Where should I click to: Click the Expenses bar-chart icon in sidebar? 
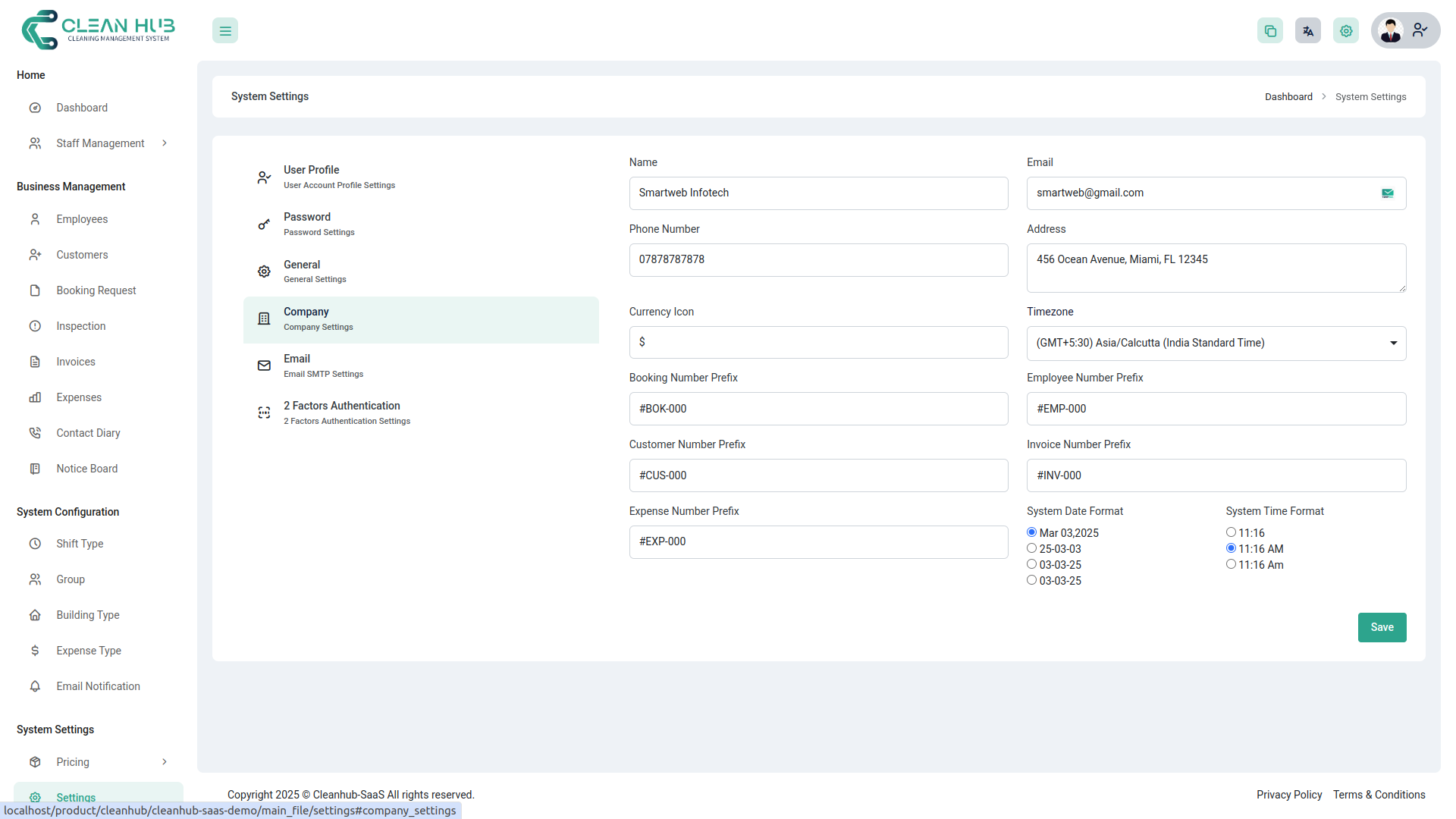click(35, 397)
